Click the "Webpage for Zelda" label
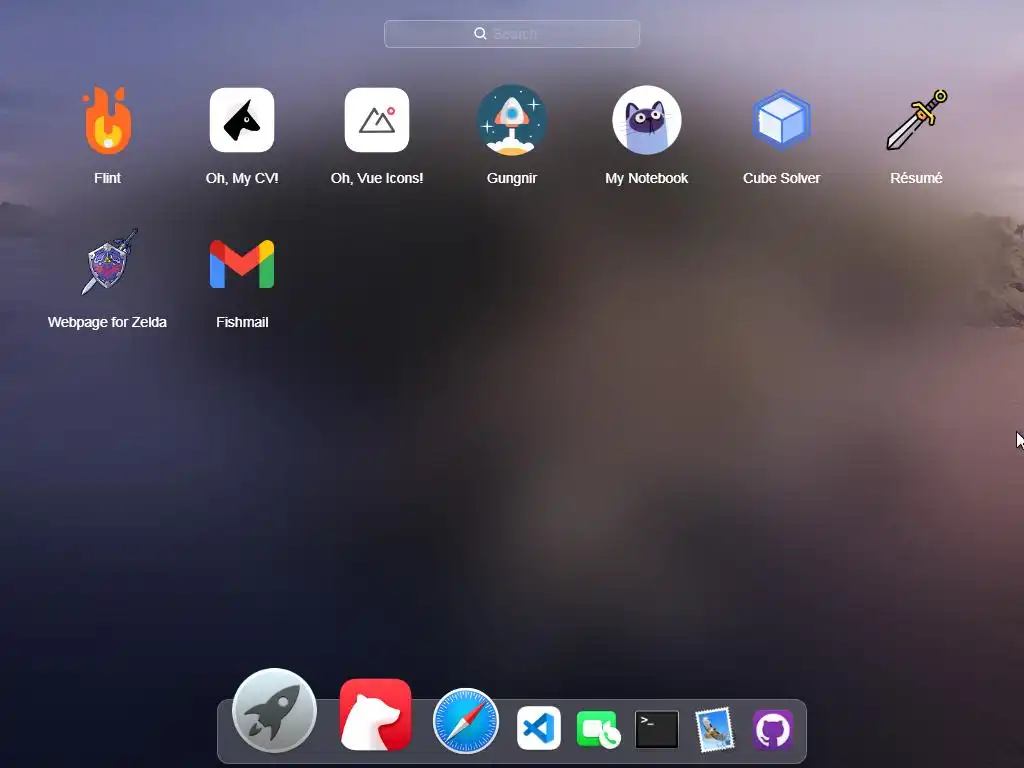This screenshot has height=768, width=1024. pos(107,322)
